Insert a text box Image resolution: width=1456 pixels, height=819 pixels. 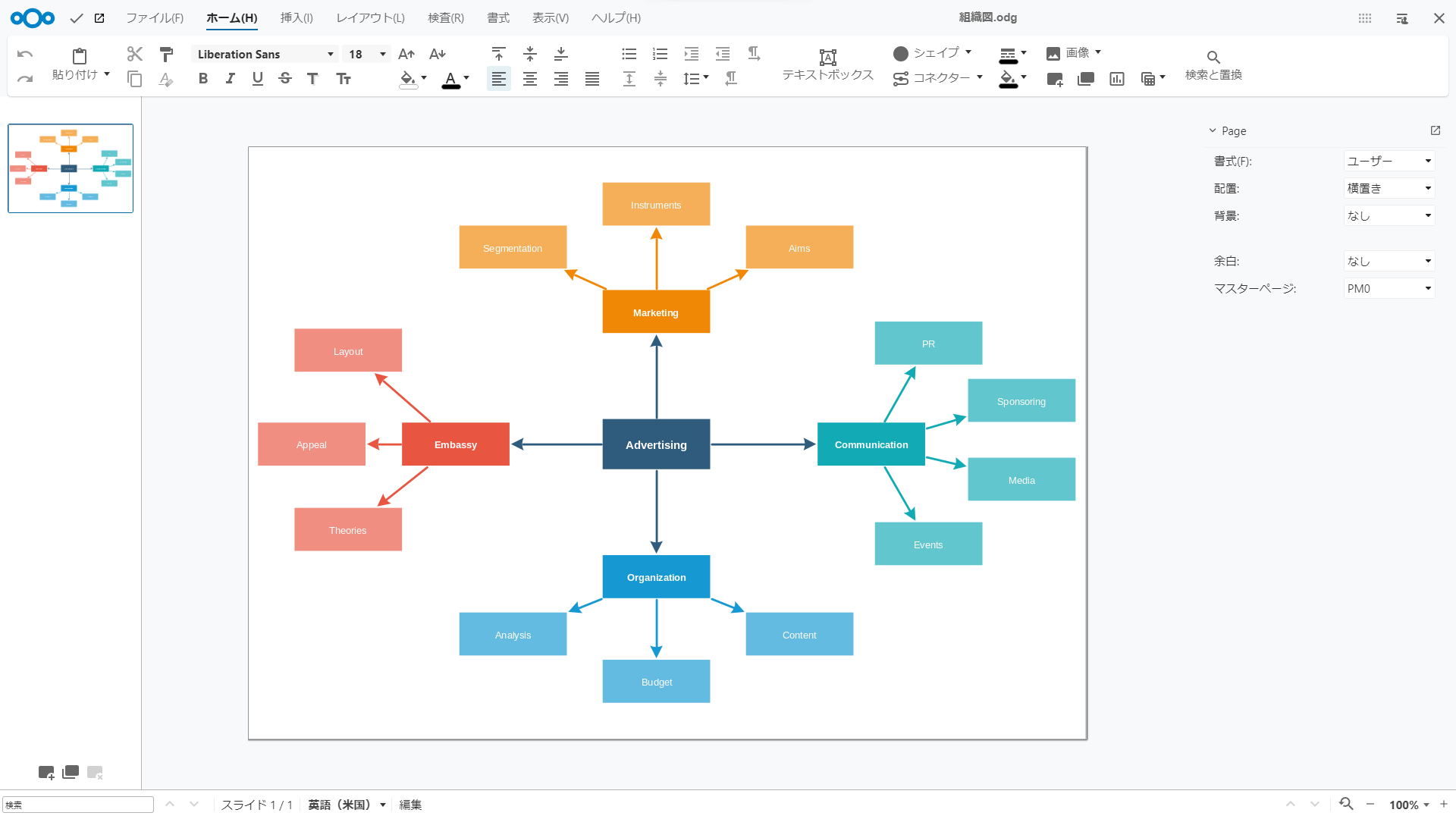[x=827, y=64]
